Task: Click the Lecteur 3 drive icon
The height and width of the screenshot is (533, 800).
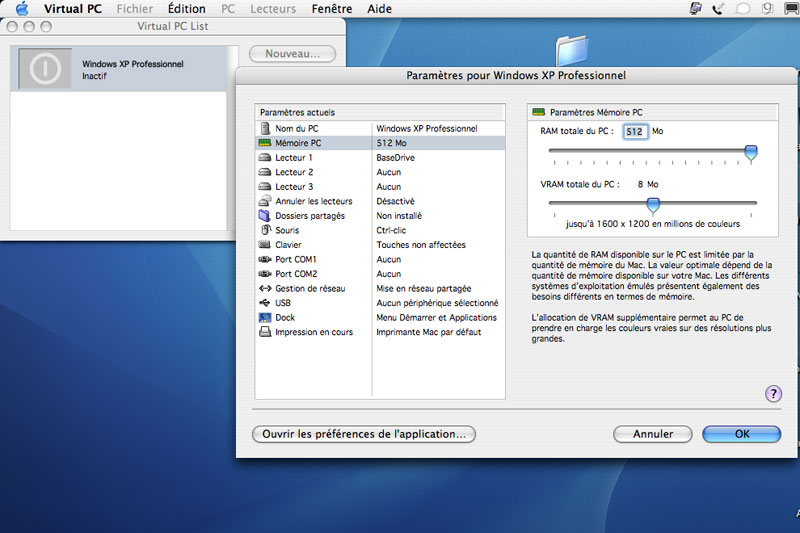Action: pos(265,187)
